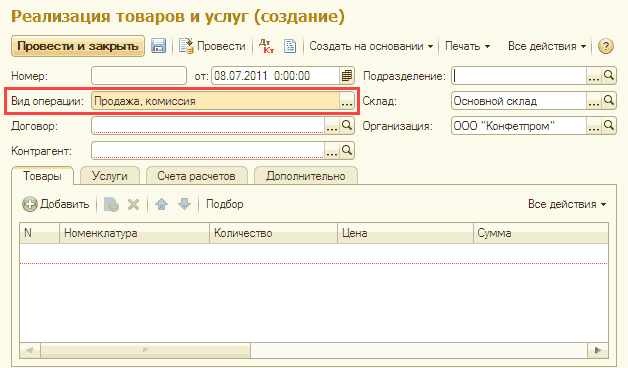Click the Провести document post icon

(186, 46)
